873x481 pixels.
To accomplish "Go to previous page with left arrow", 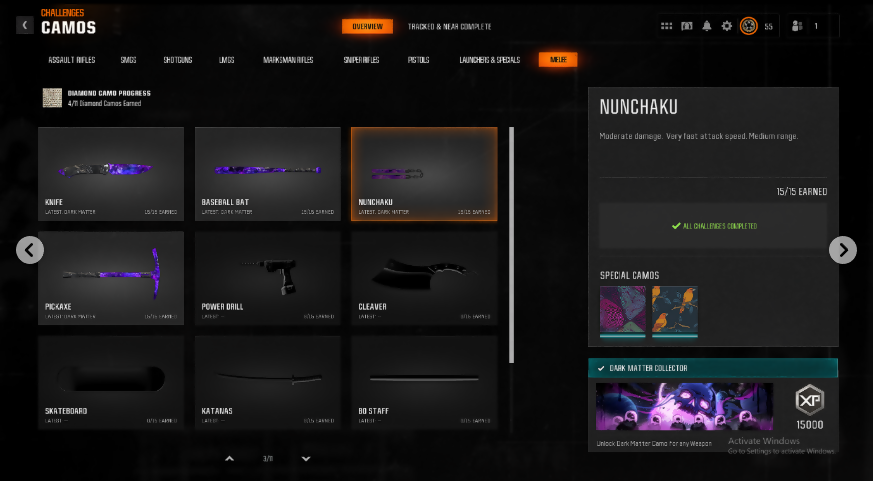I will point(30,250).
